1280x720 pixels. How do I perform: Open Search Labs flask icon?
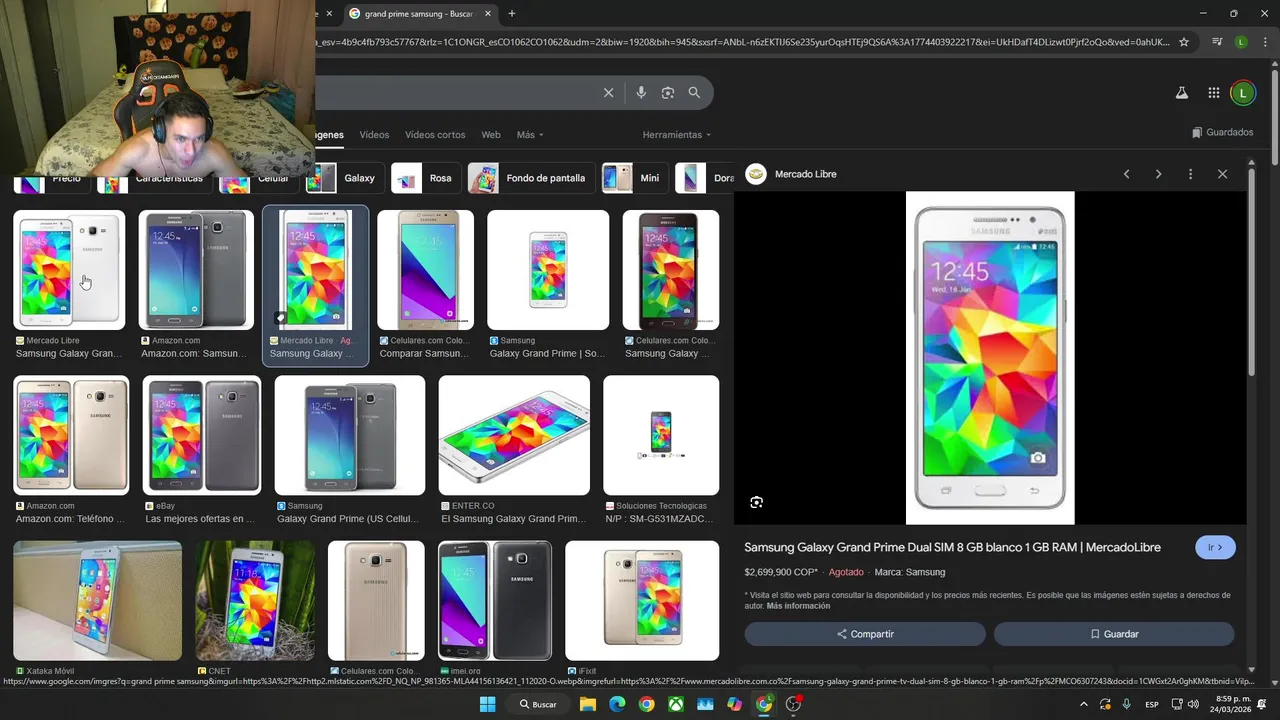1181,93
